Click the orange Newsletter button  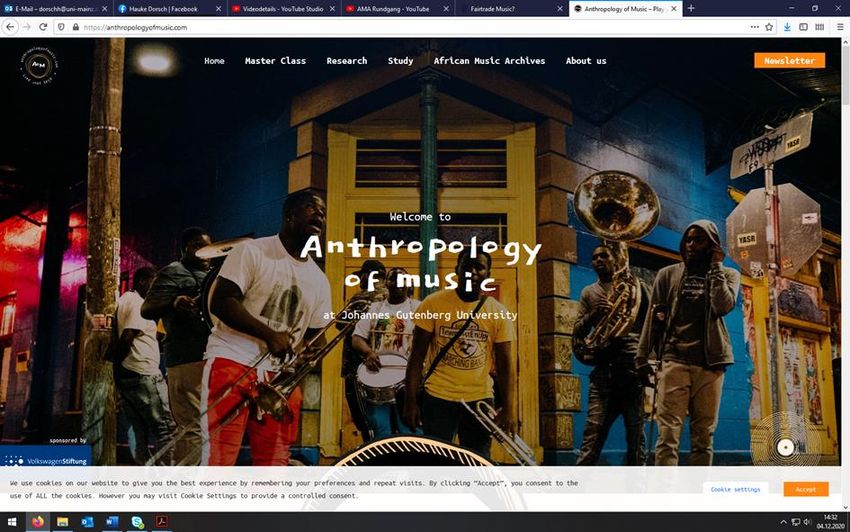click(789, 61)
